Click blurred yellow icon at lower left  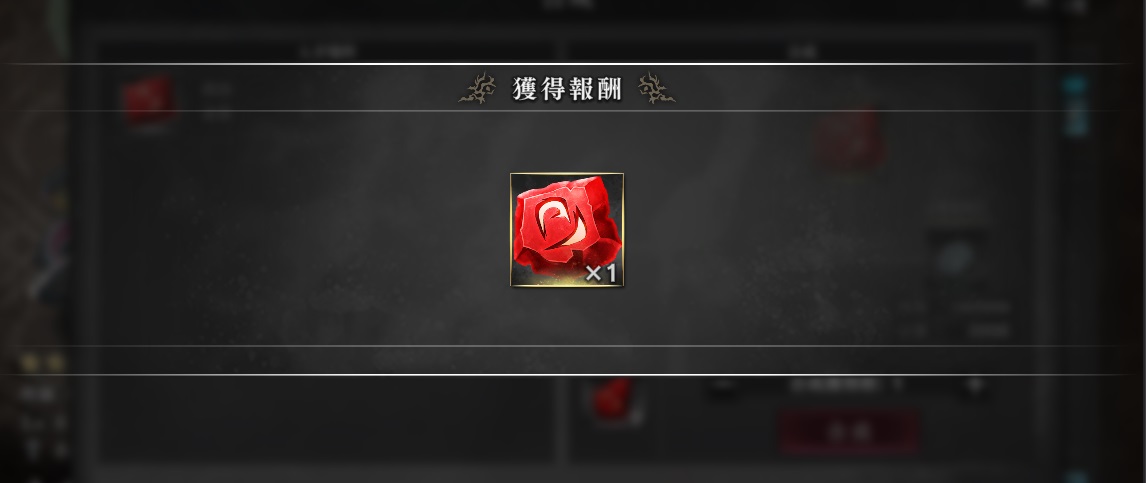click(x=42, y=362)
